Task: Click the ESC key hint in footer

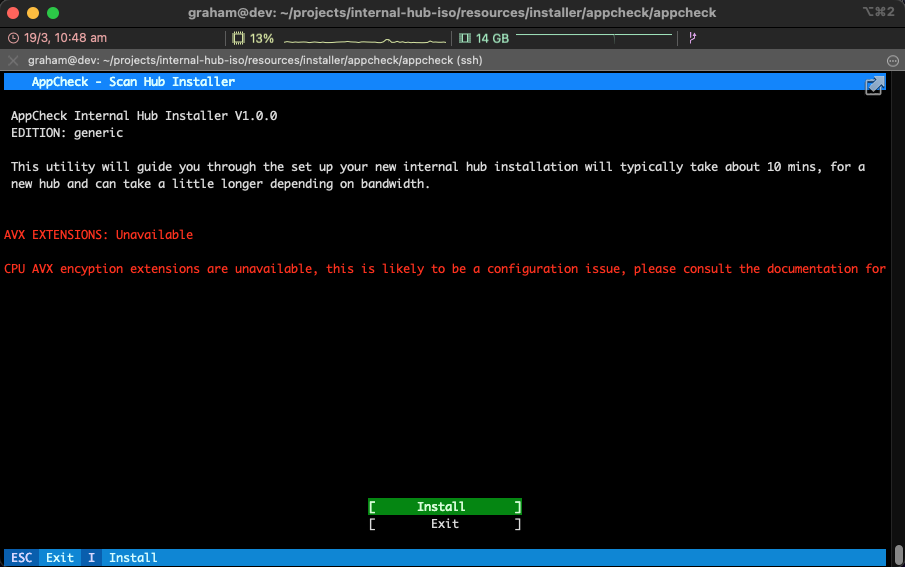Action: 22,557
